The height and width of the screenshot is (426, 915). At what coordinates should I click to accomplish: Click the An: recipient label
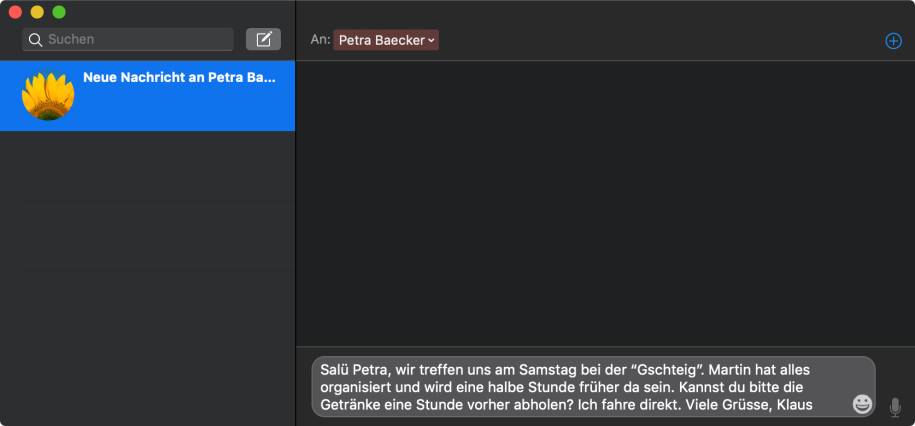click(320, 40)
